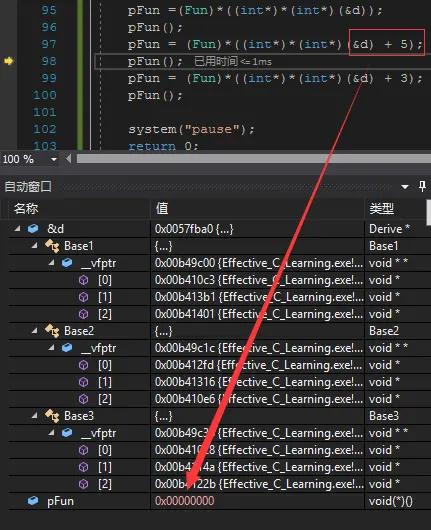This screenshot has width=431, height=530.
Task: Open the 自动窗口 panel options dropdown arrow
Action: tap(405, 187)
